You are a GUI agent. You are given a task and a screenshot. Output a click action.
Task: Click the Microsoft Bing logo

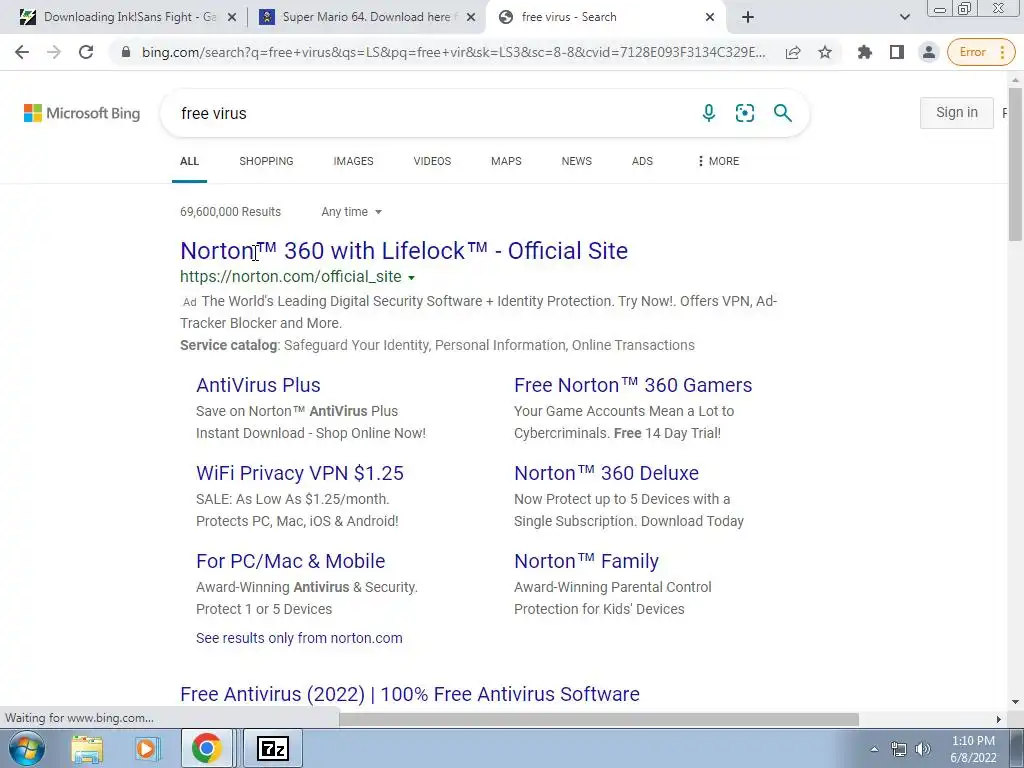[x=82, y=113]
